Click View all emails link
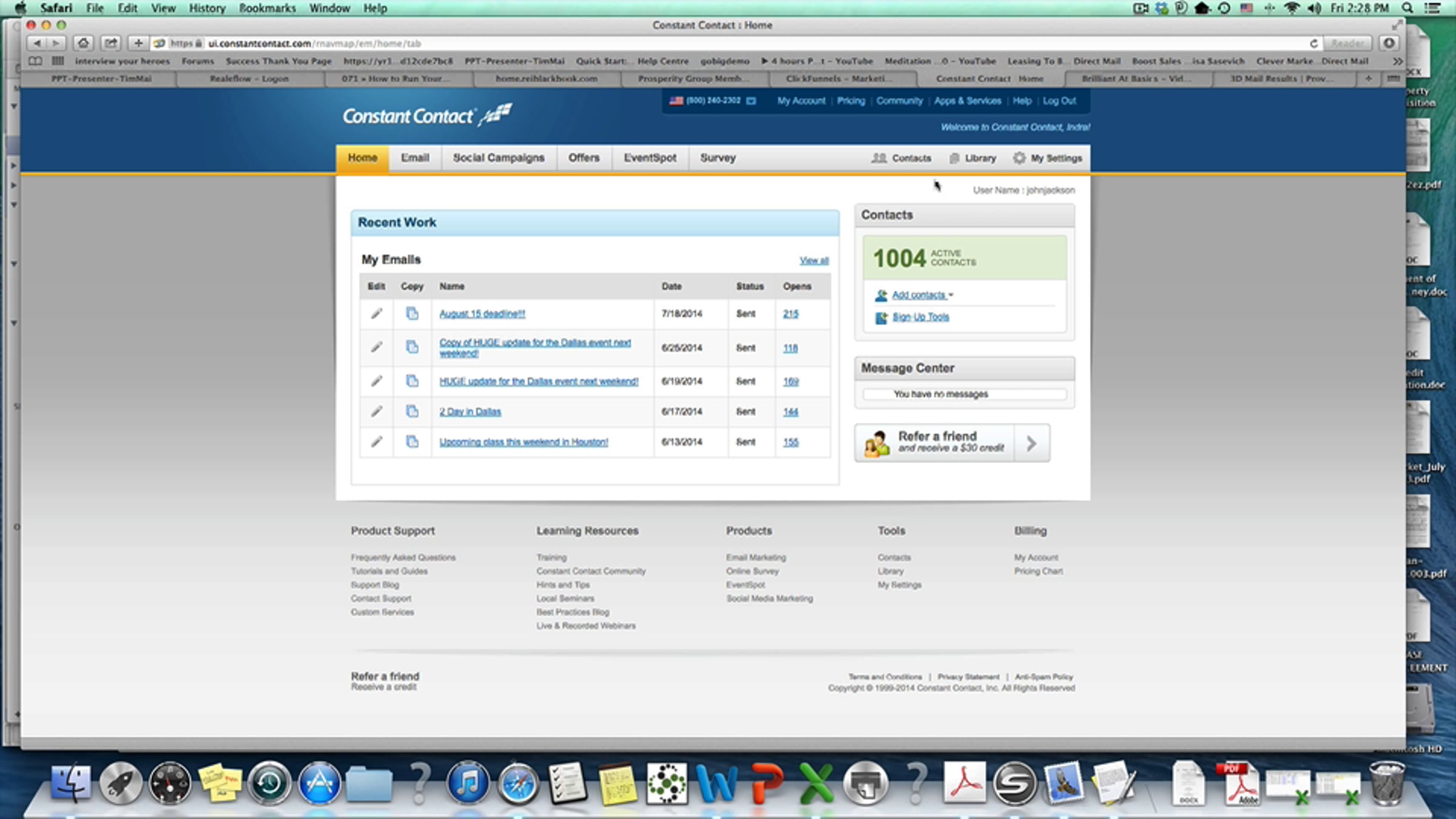 [814, 260]
